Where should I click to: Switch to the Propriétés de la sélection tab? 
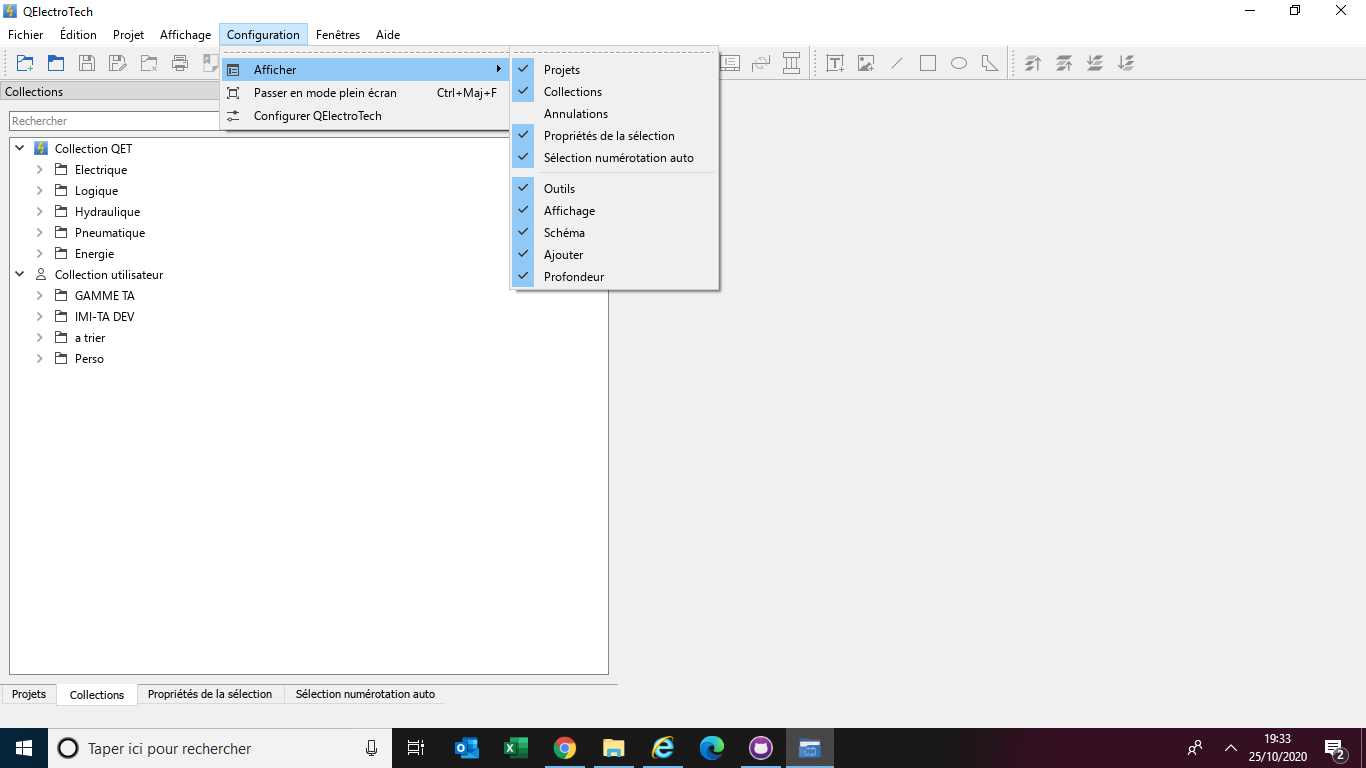coord(210,694)
